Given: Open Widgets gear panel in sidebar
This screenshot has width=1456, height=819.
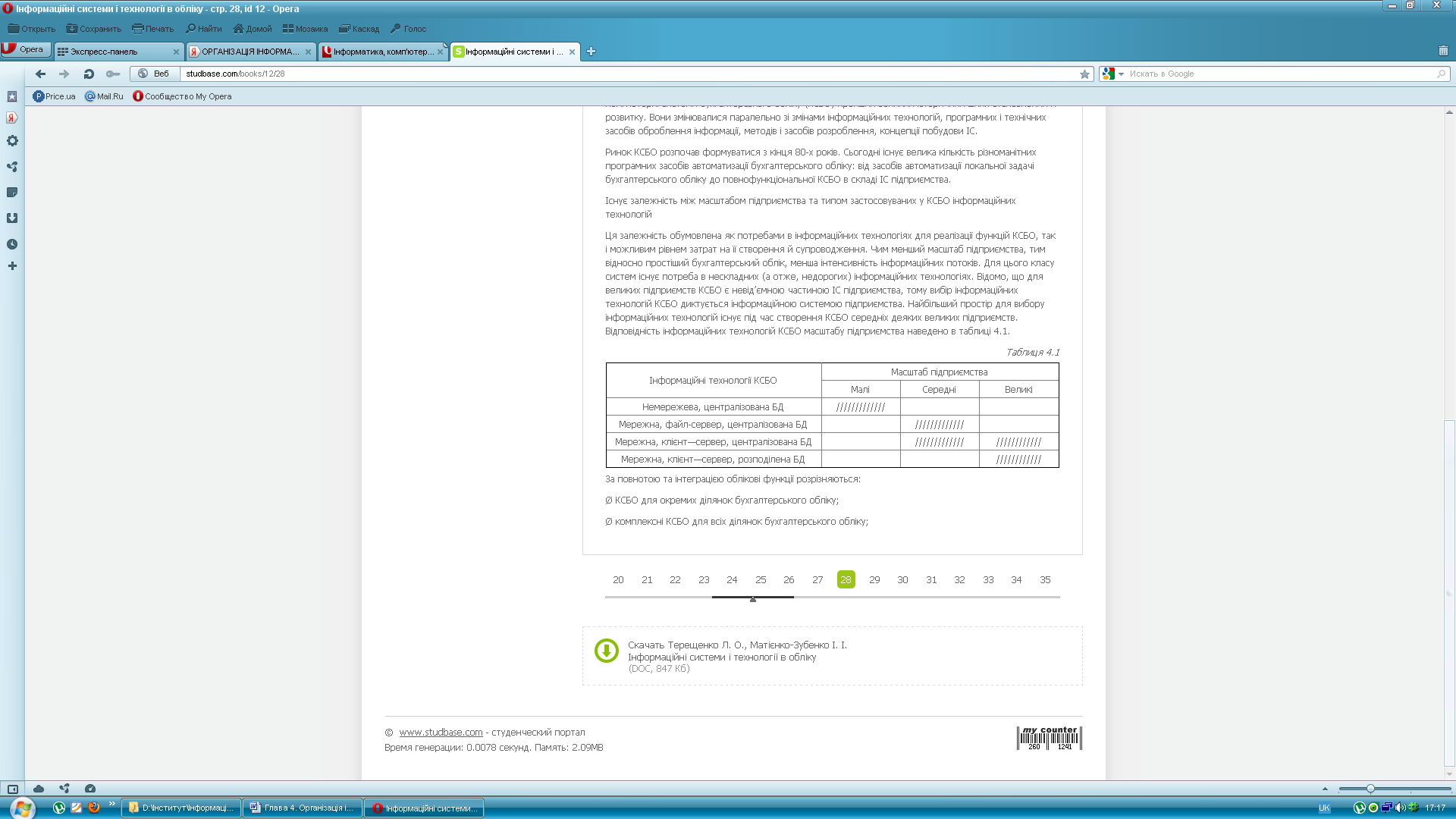Looking at the screenshot, I should (12, 141).
